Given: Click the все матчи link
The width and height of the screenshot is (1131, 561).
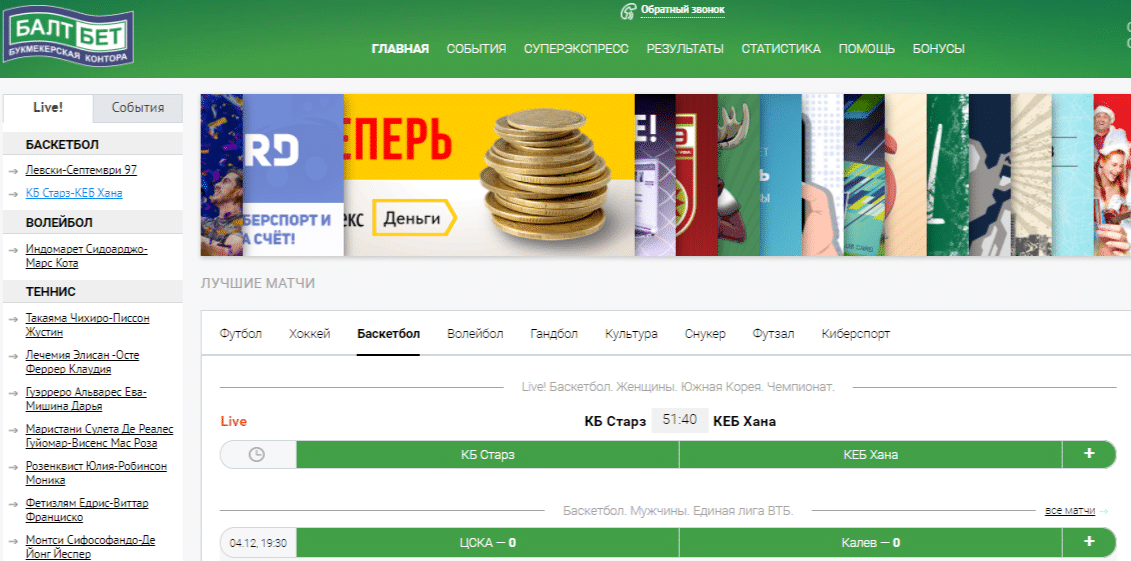Looking at the screenshot, I should click(x=1069, y=511).
